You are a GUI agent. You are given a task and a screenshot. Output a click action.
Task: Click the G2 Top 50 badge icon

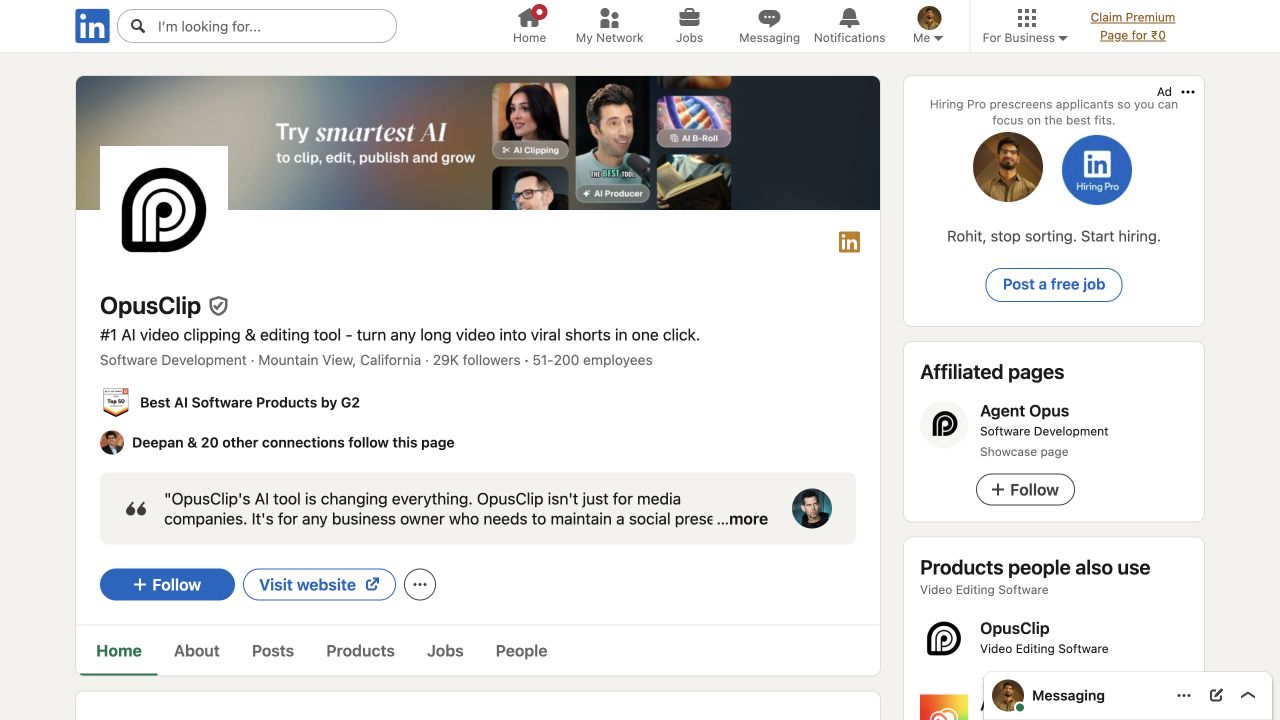(116, 402)
